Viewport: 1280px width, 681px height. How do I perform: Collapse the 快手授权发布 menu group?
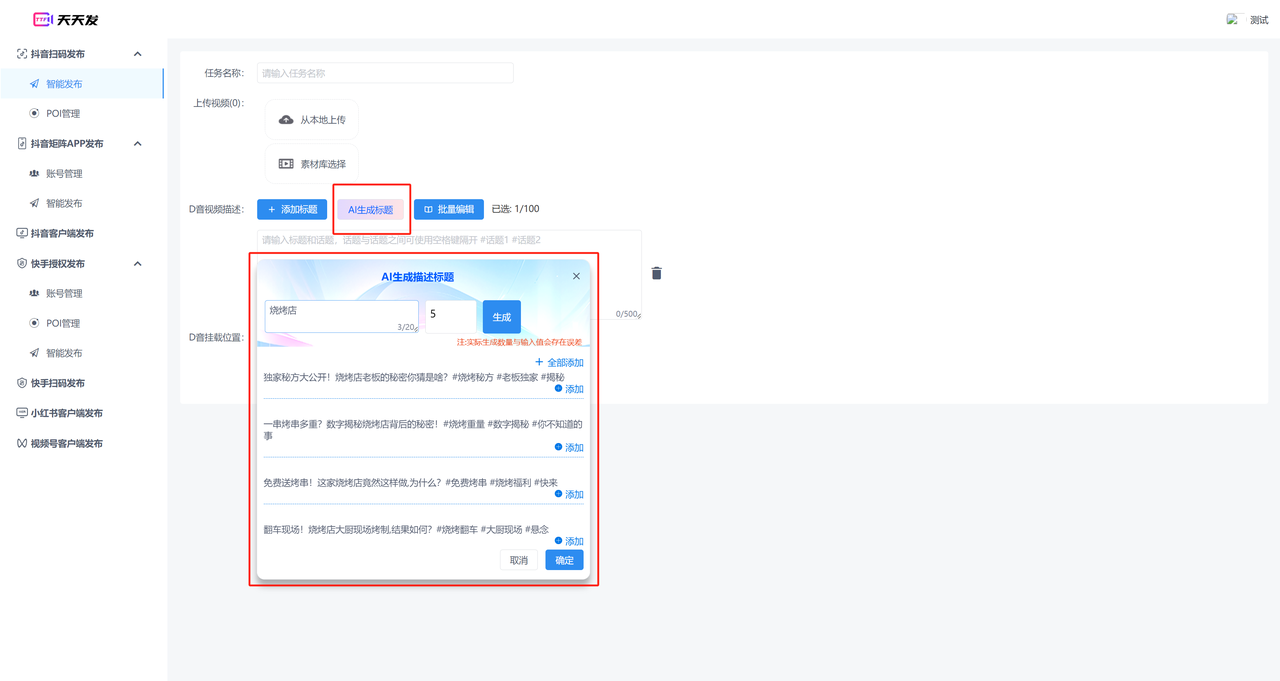138,264
